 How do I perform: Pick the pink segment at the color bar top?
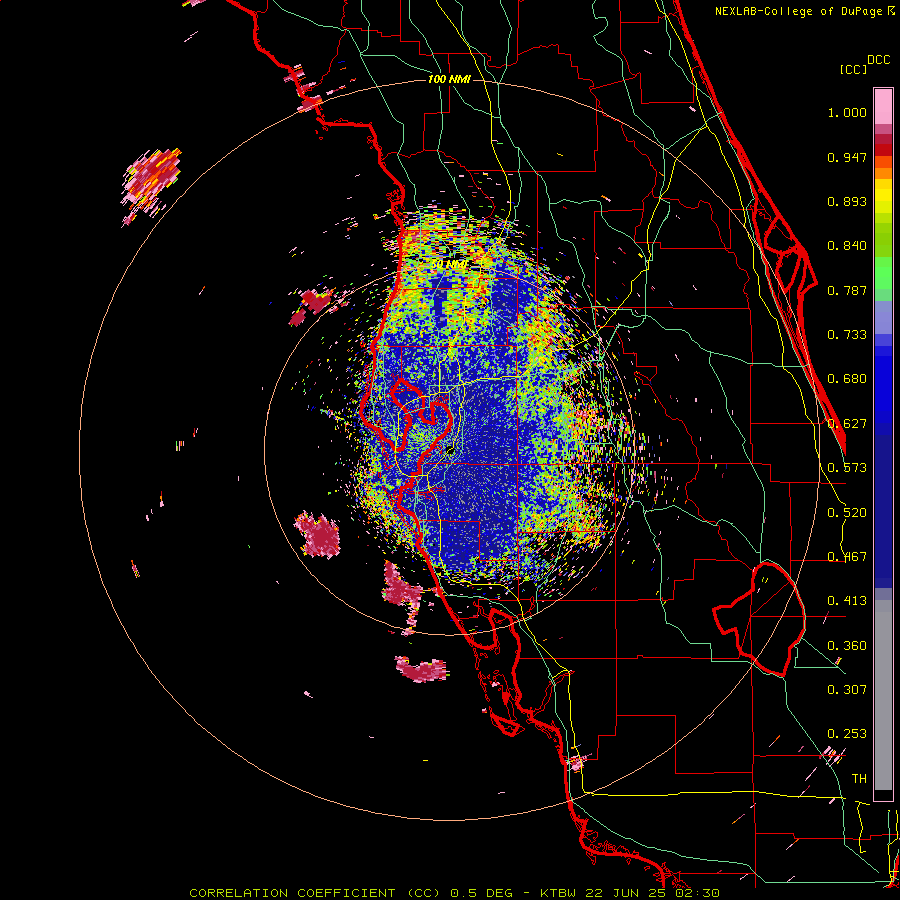click(x=883, y=106)
